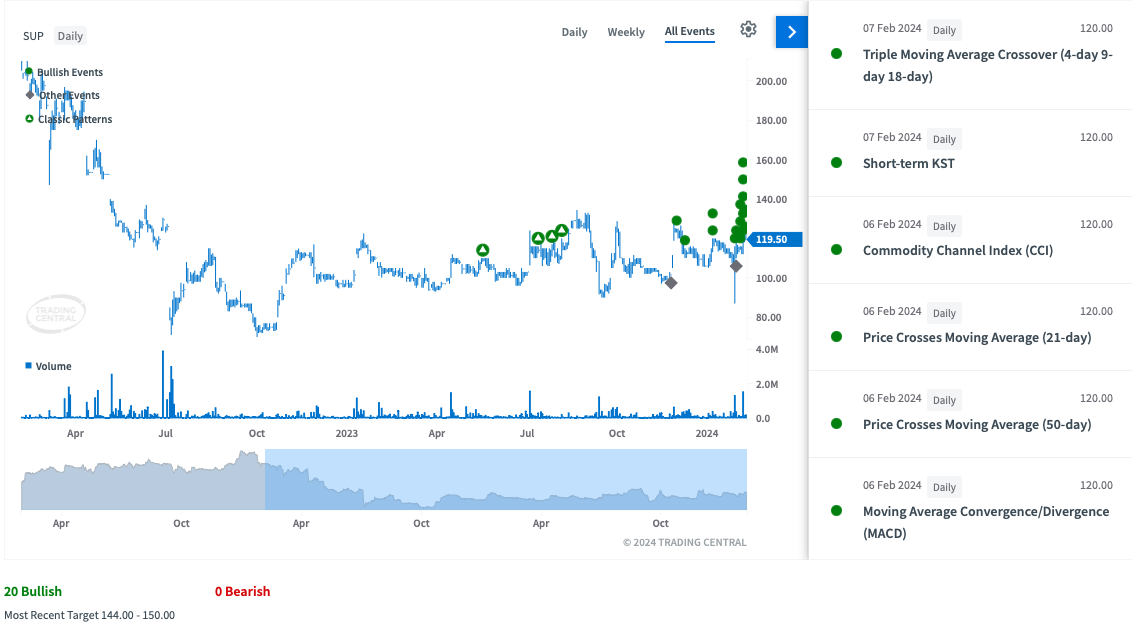Click the Most Recent Target 144.00 - 150.00 text

coord(90,615)
